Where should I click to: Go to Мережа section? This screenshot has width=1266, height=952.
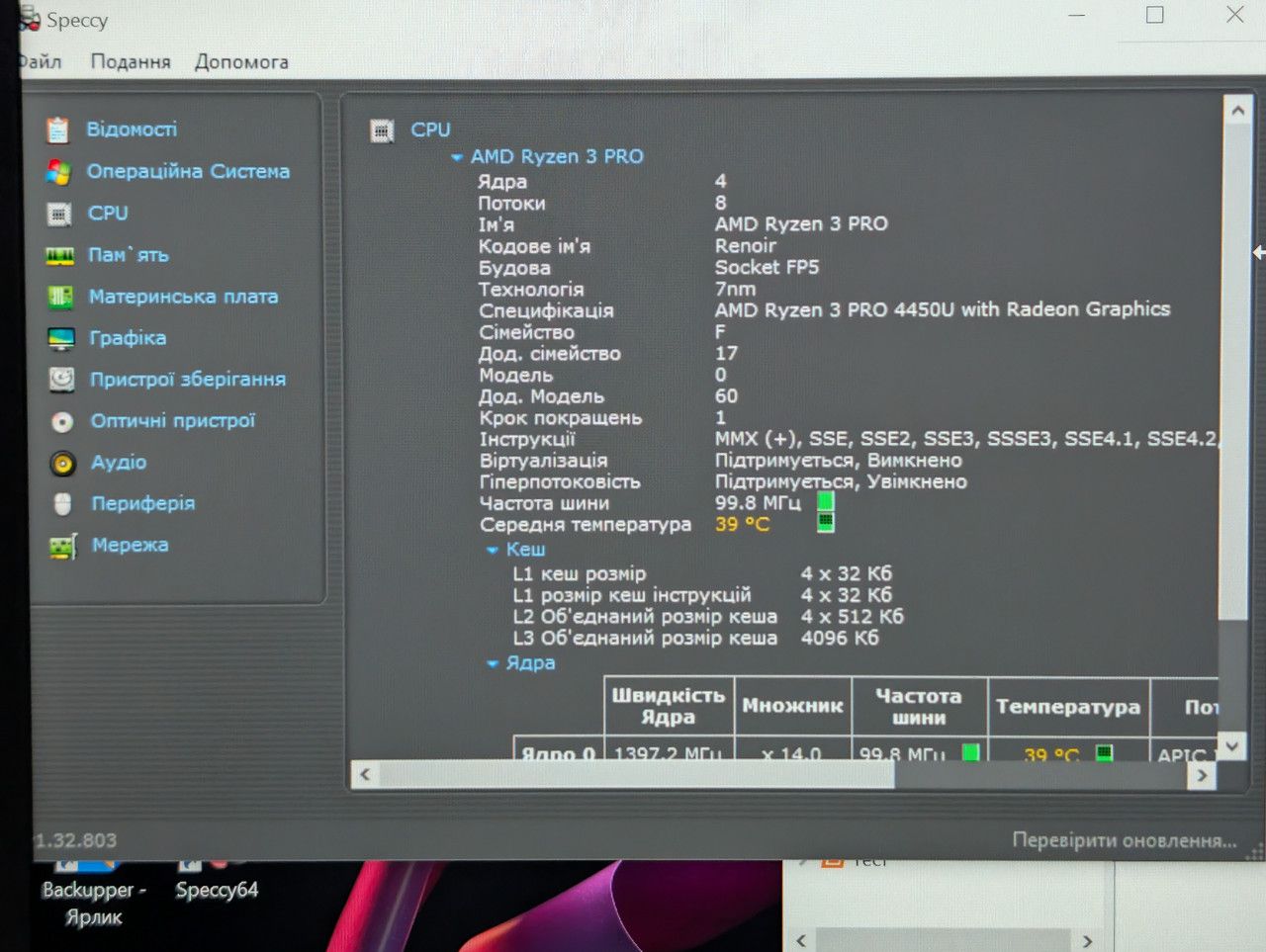(x=130, y=545)
